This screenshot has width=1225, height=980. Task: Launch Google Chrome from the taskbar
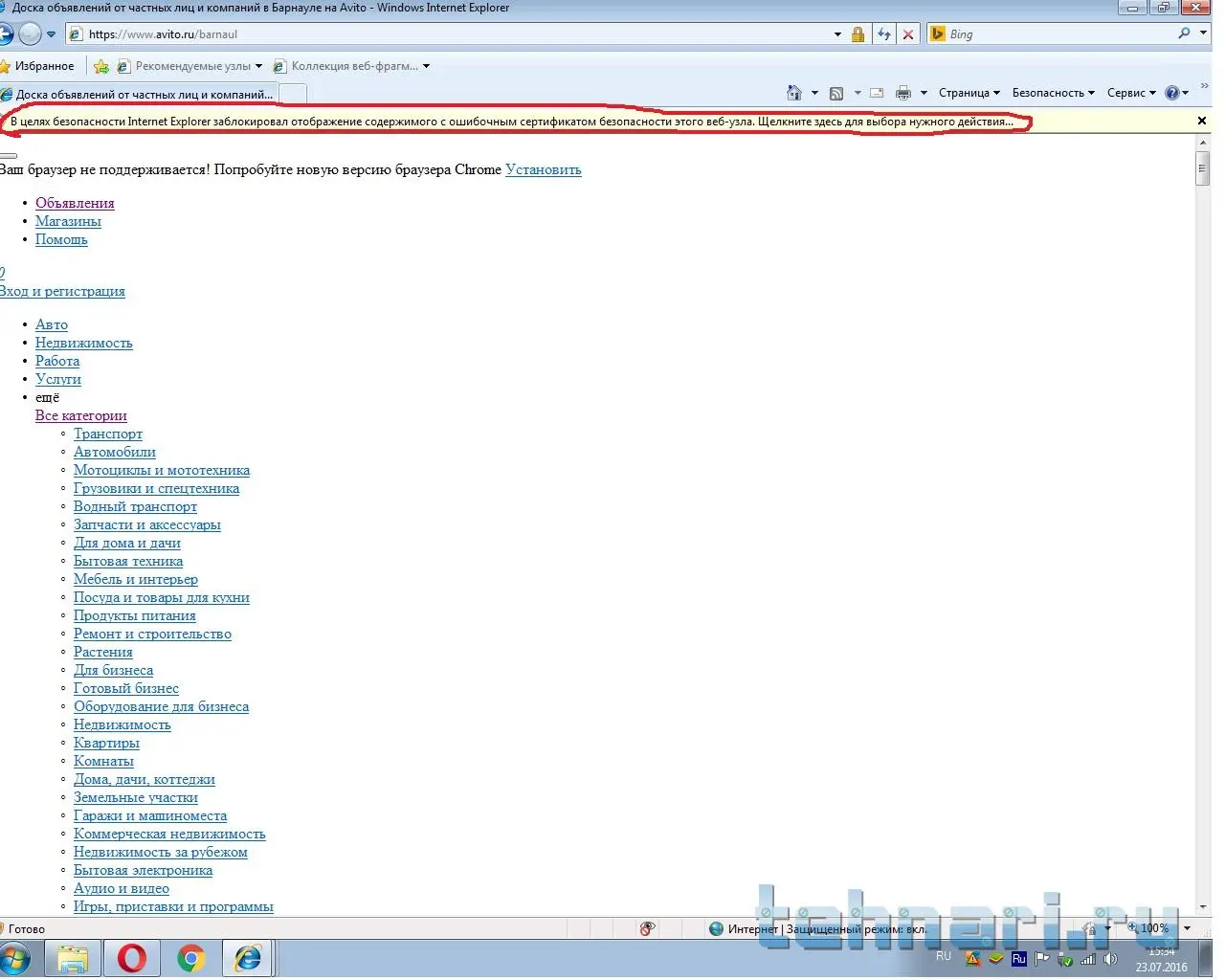click(x=191, y=958)
